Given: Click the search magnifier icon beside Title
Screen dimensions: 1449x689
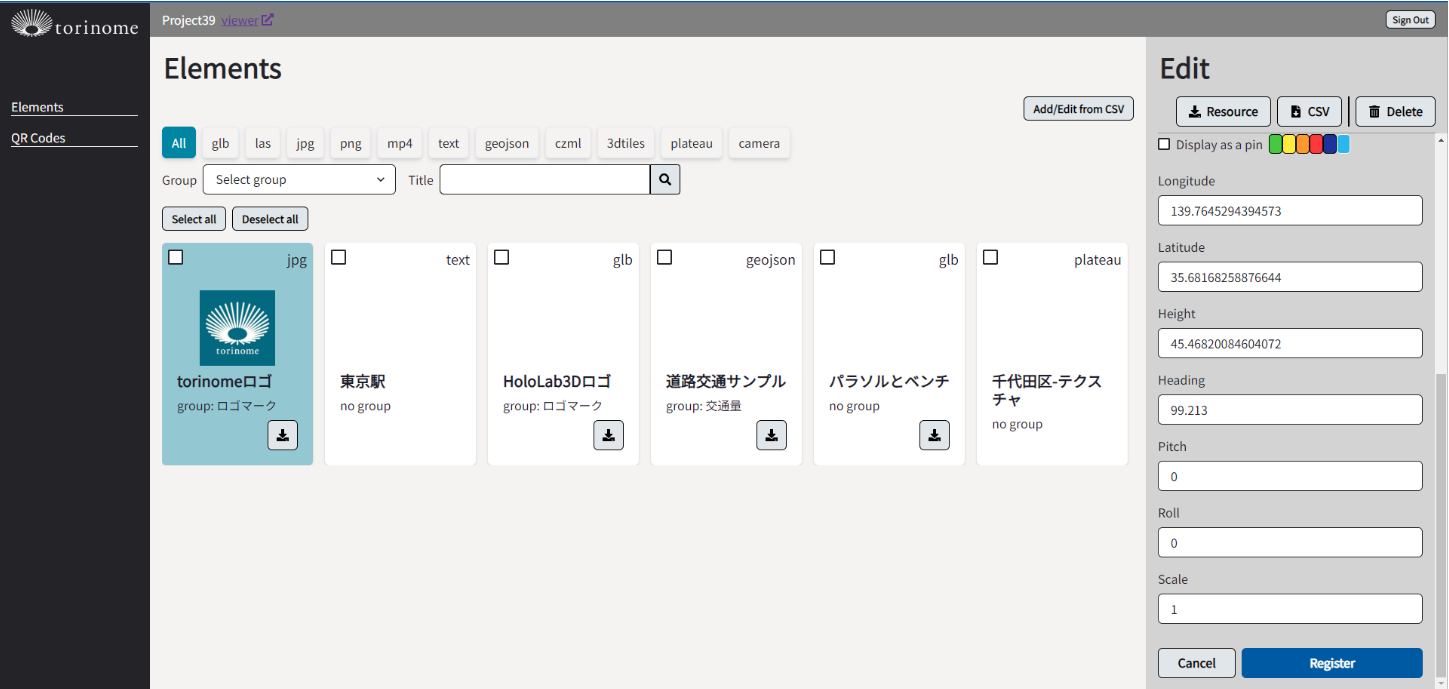Looking at the screenshot, I should point(665,180).
